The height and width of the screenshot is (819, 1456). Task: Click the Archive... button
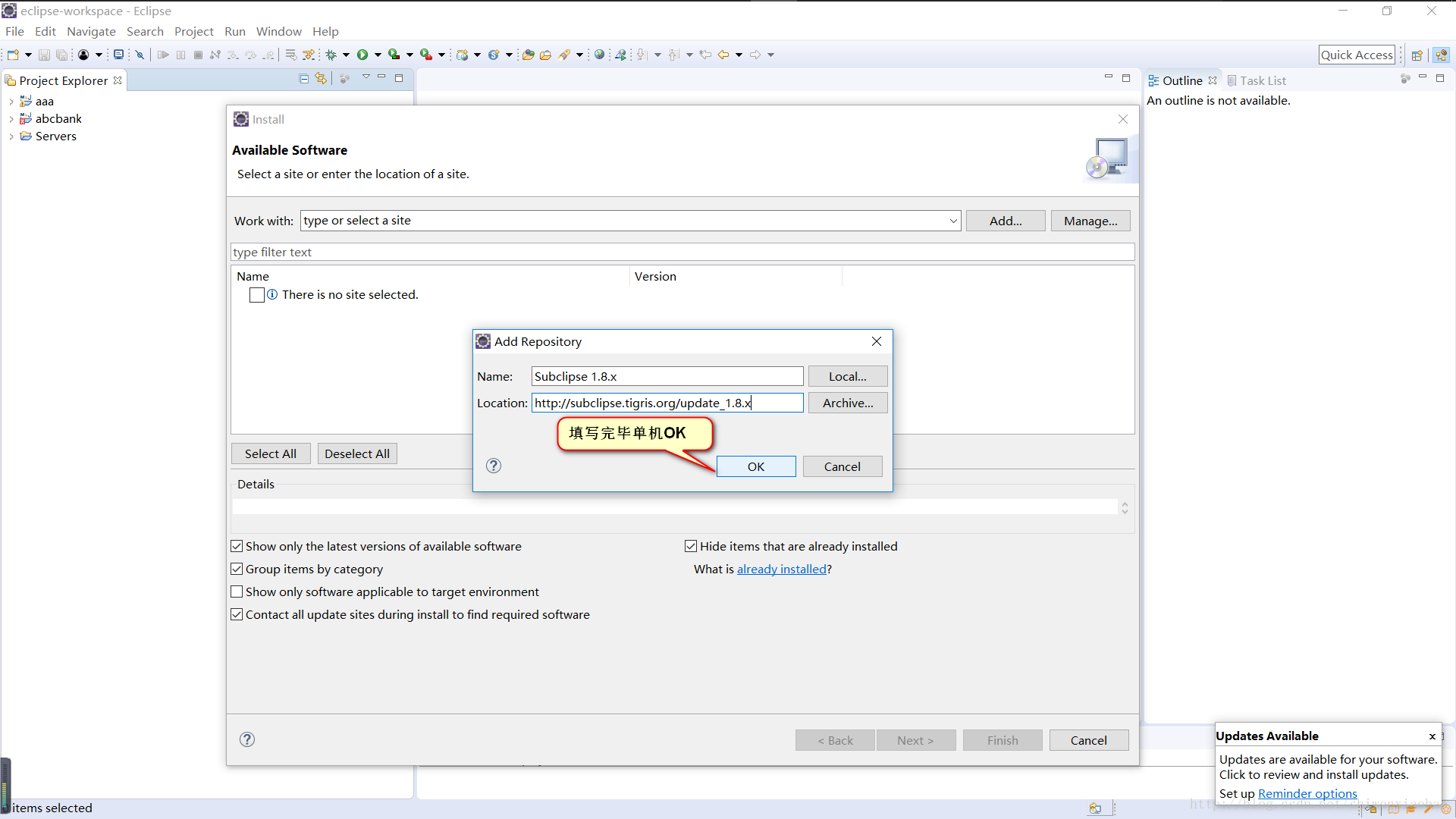coord(847,403)
